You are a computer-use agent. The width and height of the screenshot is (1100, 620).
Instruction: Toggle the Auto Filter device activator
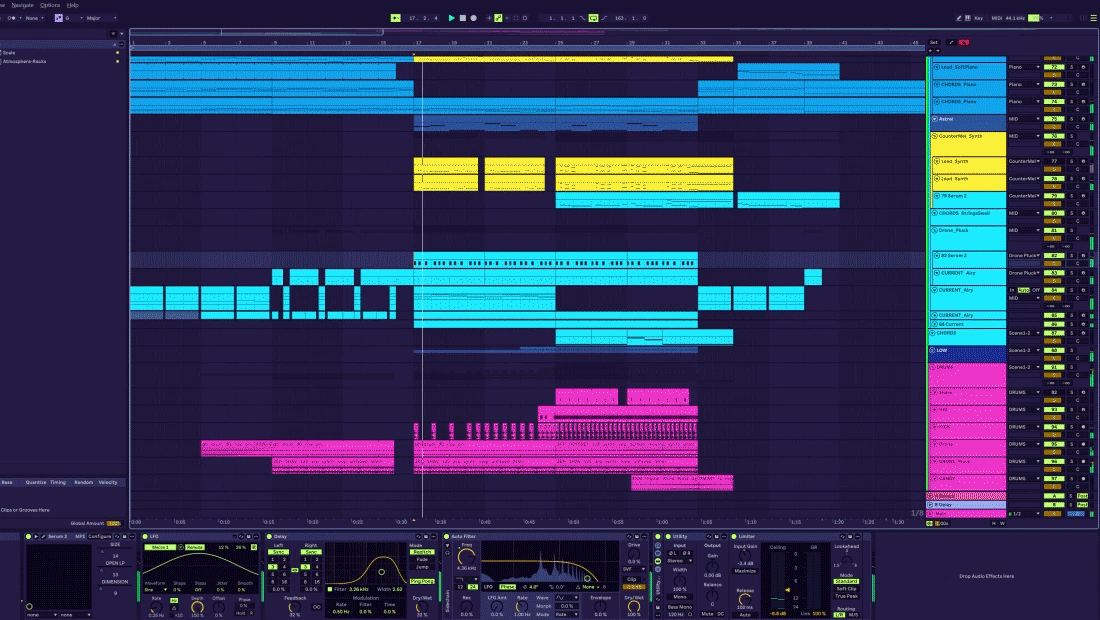tap(447, 537)
